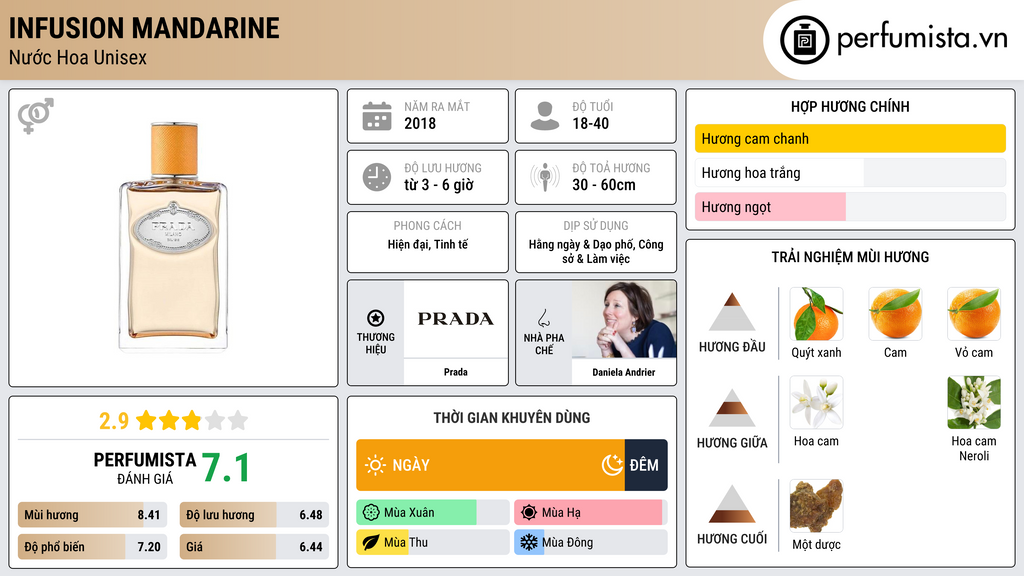Click the sillage icon beside Độ toả hương
Viewport: 1024px width, 576px height.
point(545,177)
